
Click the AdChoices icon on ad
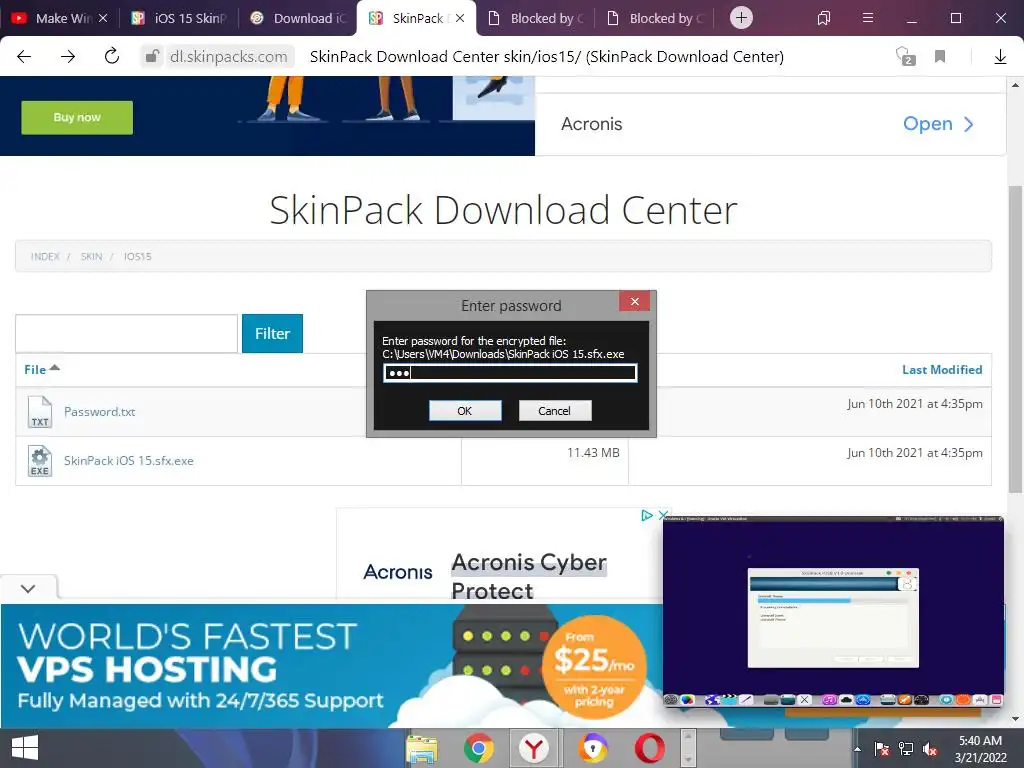(x=647, y=515)
